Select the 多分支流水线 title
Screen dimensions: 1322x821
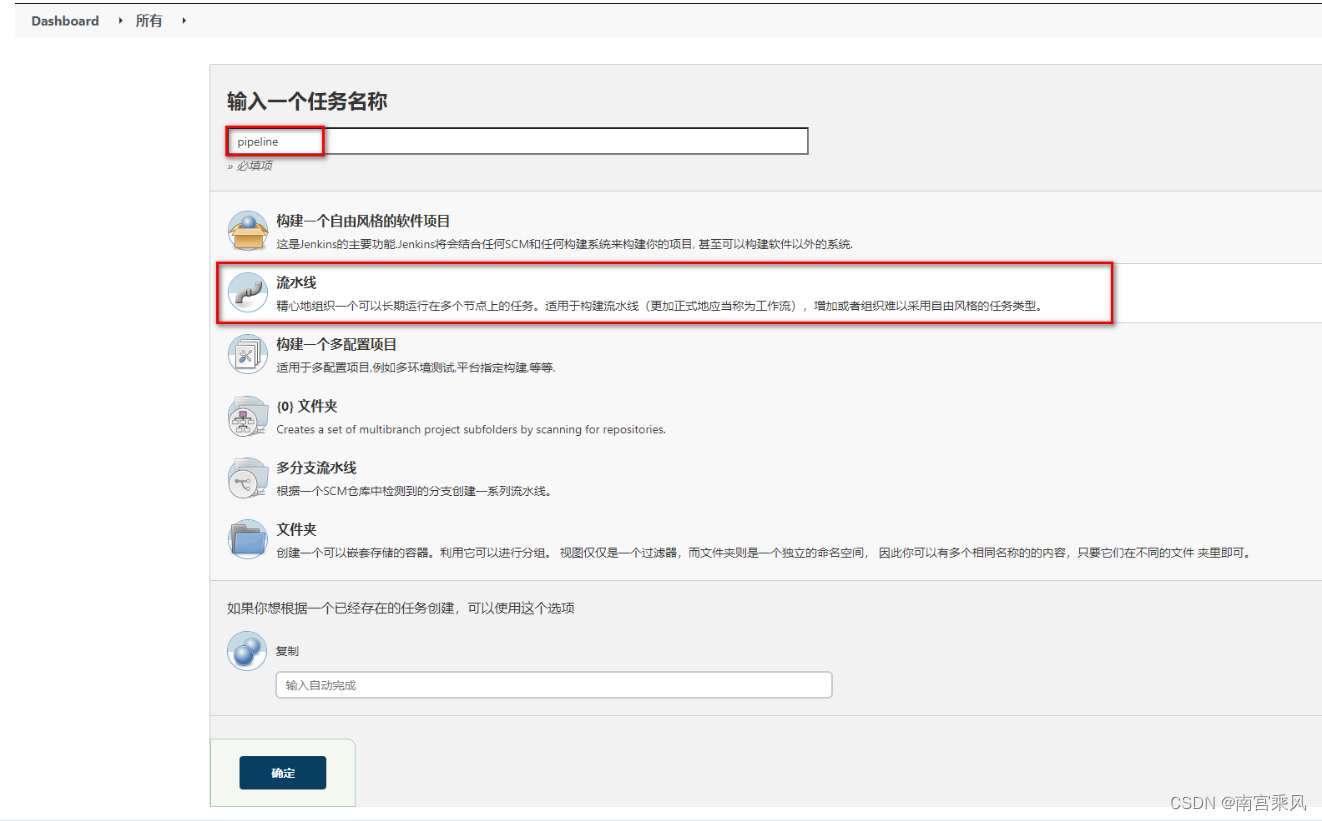tap(316, 468)
